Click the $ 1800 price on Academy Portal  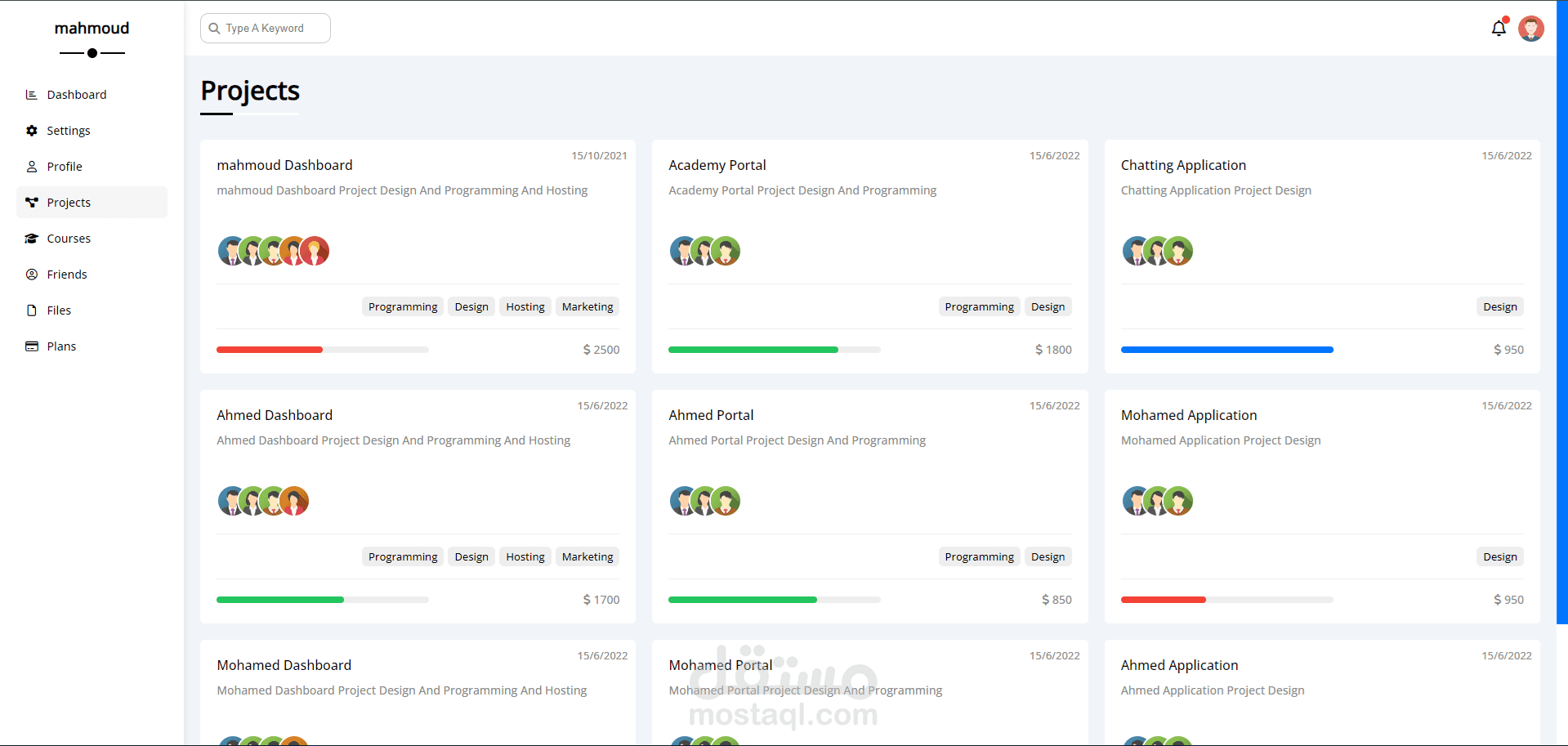point(1053,350)
